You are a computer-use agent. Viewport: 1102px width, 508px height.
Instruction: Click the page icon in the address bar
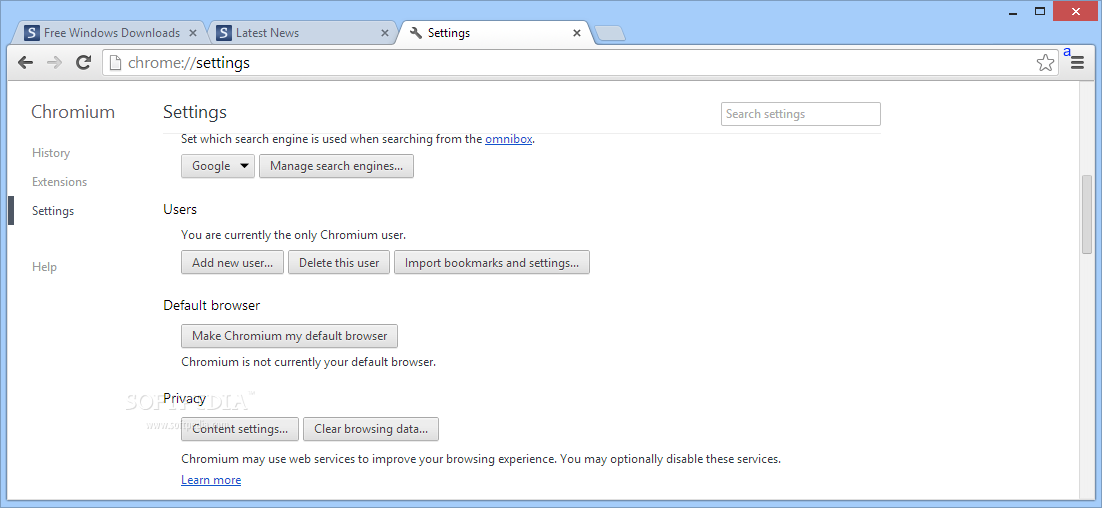[x=116, y=63]
